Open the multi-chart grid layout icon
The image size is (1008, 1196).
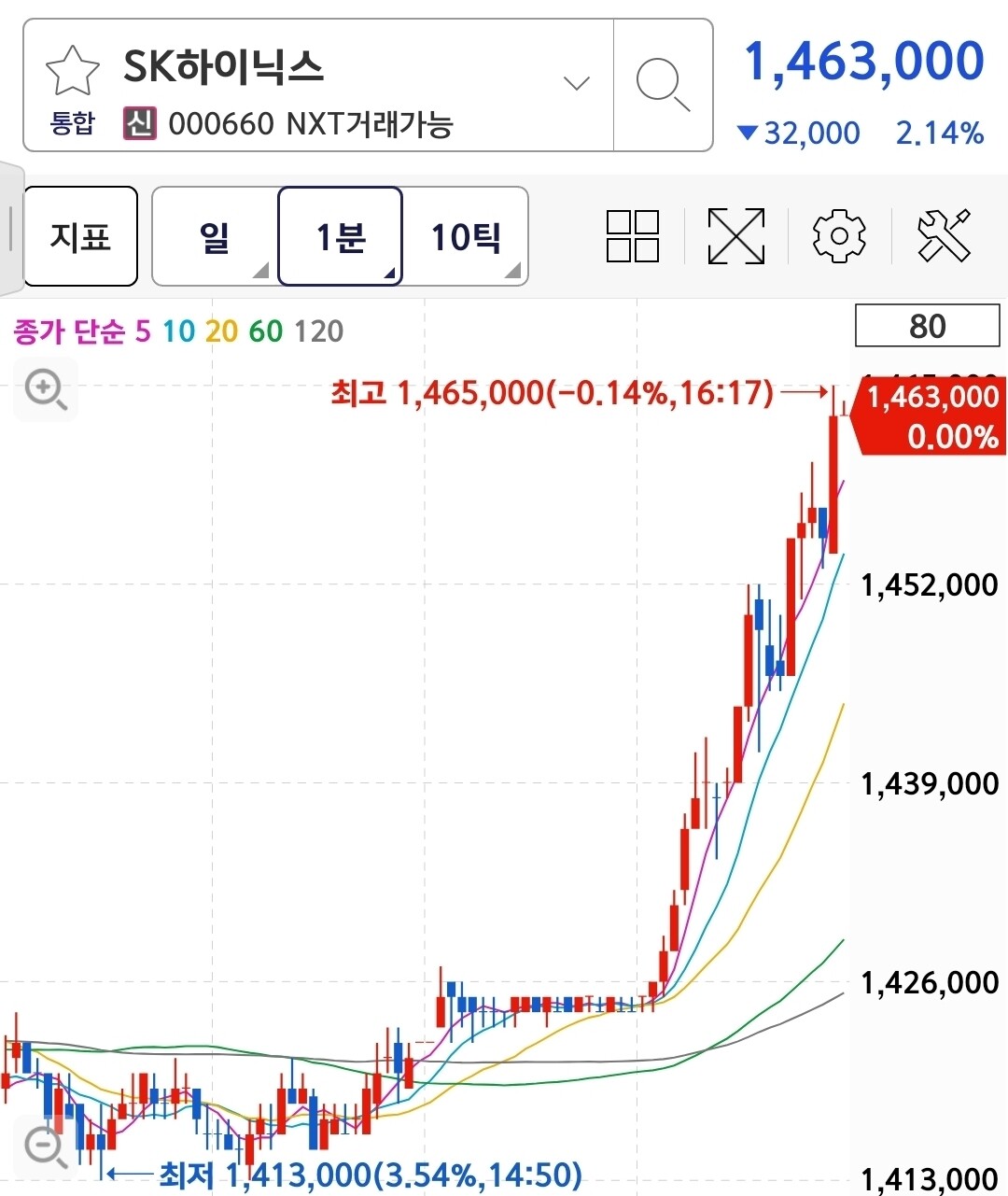point(633,236)
